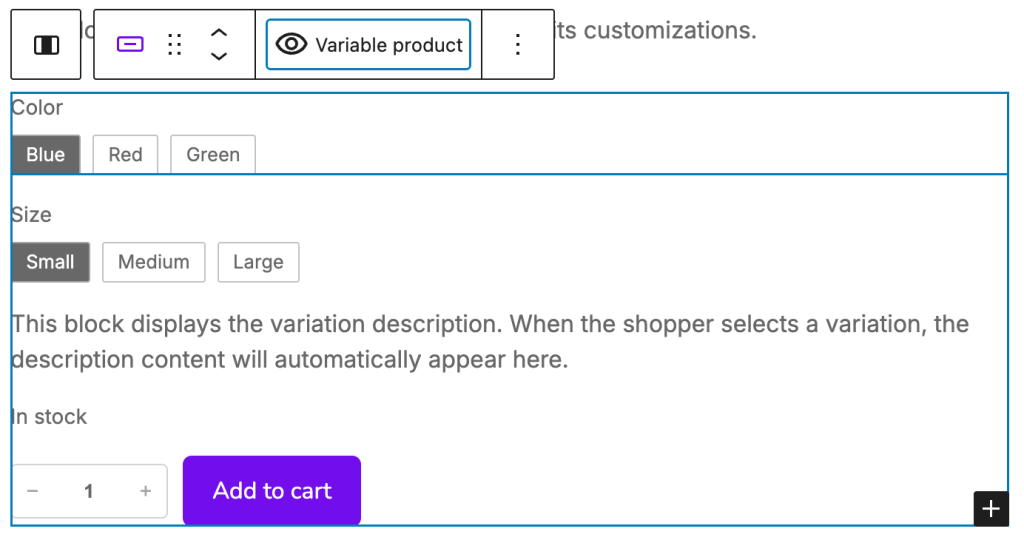Open the block options three-dot menu
This screenshot has width=1024, height=540.
518,45
